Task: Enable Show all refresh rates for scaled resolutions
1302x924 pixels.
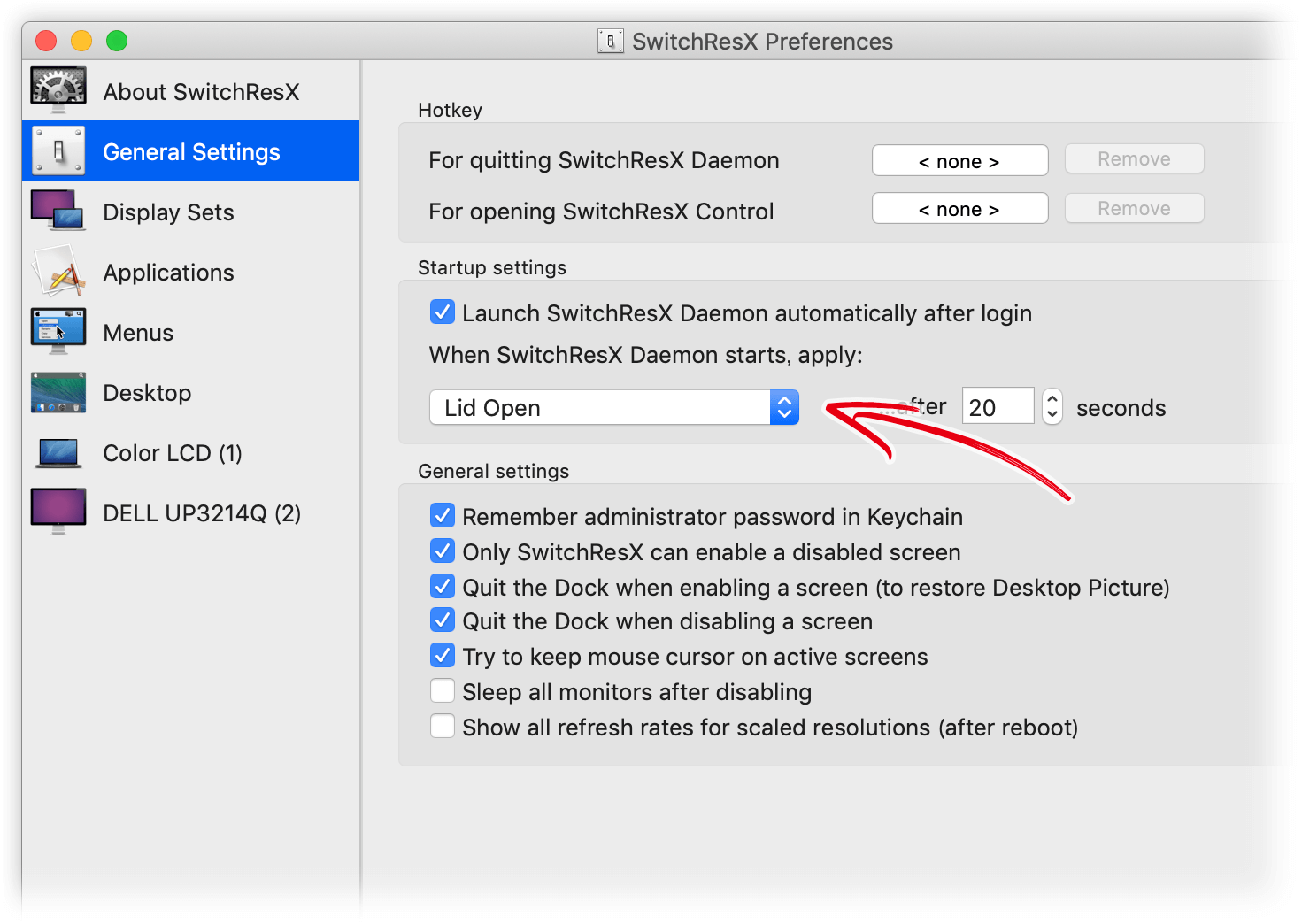Action: 443,726
